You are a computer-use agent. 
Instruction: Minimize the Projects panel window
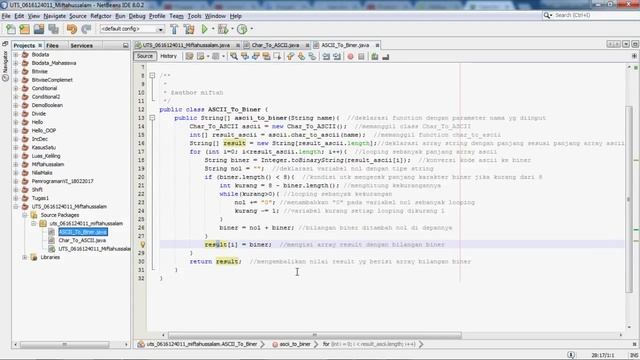pyautogui.click(x=125, y=46)
